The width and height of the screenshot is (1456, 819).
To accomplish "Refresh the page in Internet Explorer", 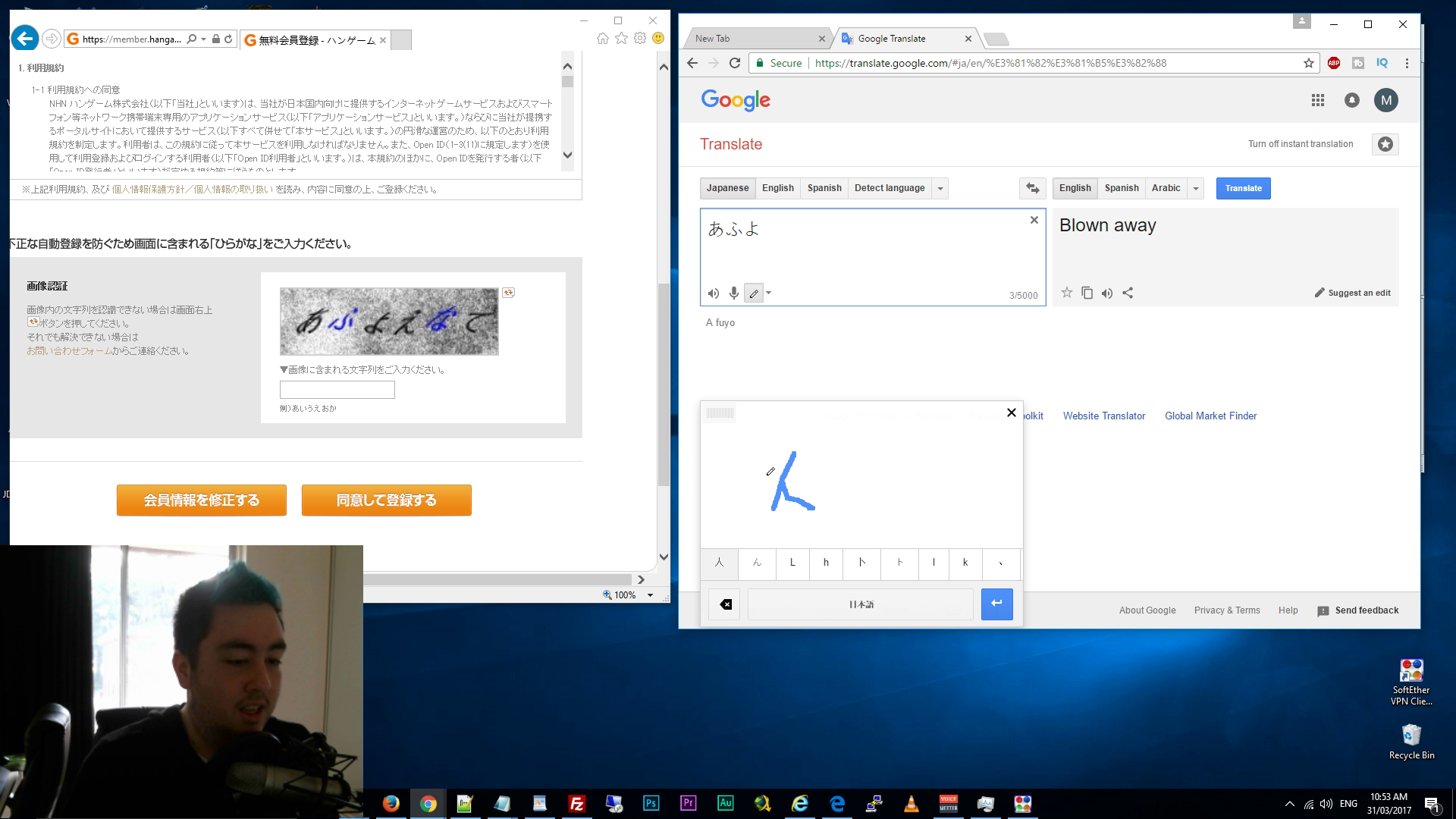I will (x=227, y=39).
